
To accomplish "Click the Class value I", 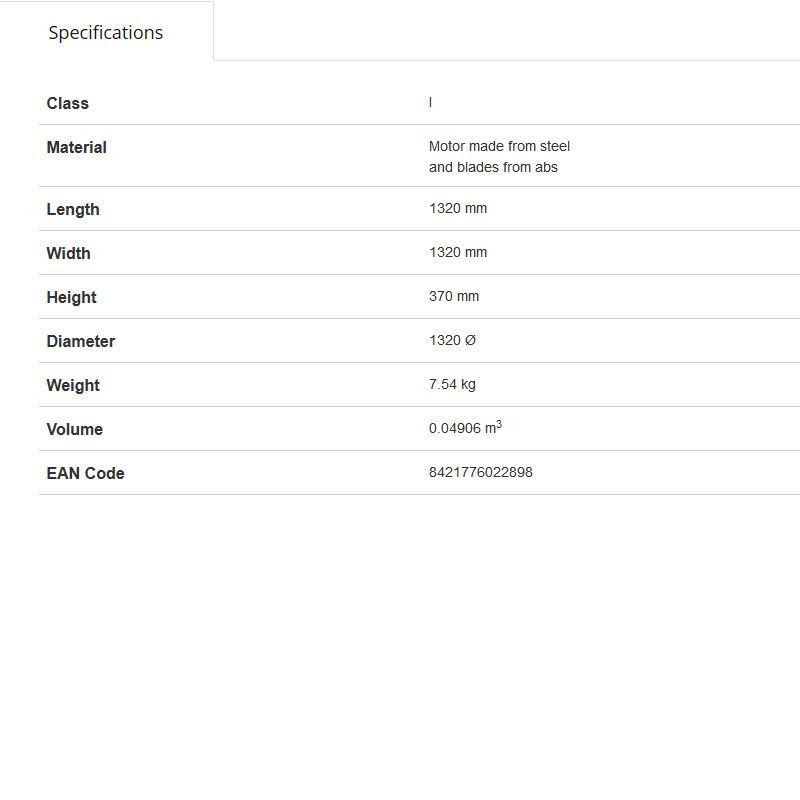I will (430, 103).
